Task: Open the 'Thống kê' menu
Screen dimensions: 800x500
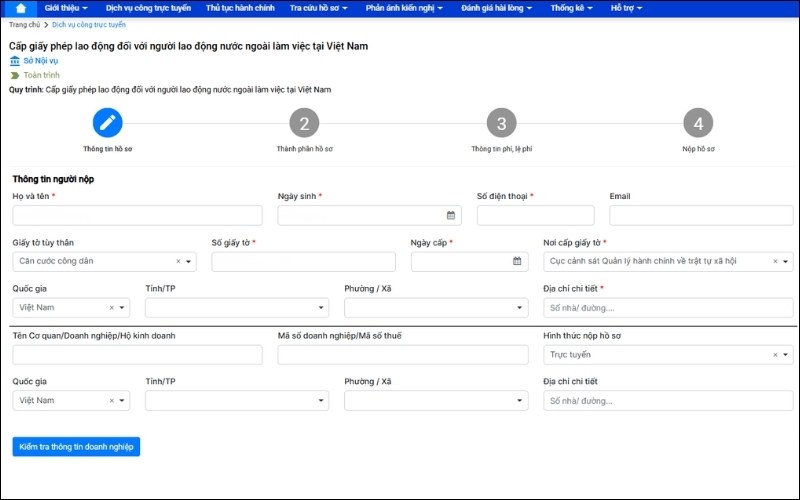Action: (571, 8)
